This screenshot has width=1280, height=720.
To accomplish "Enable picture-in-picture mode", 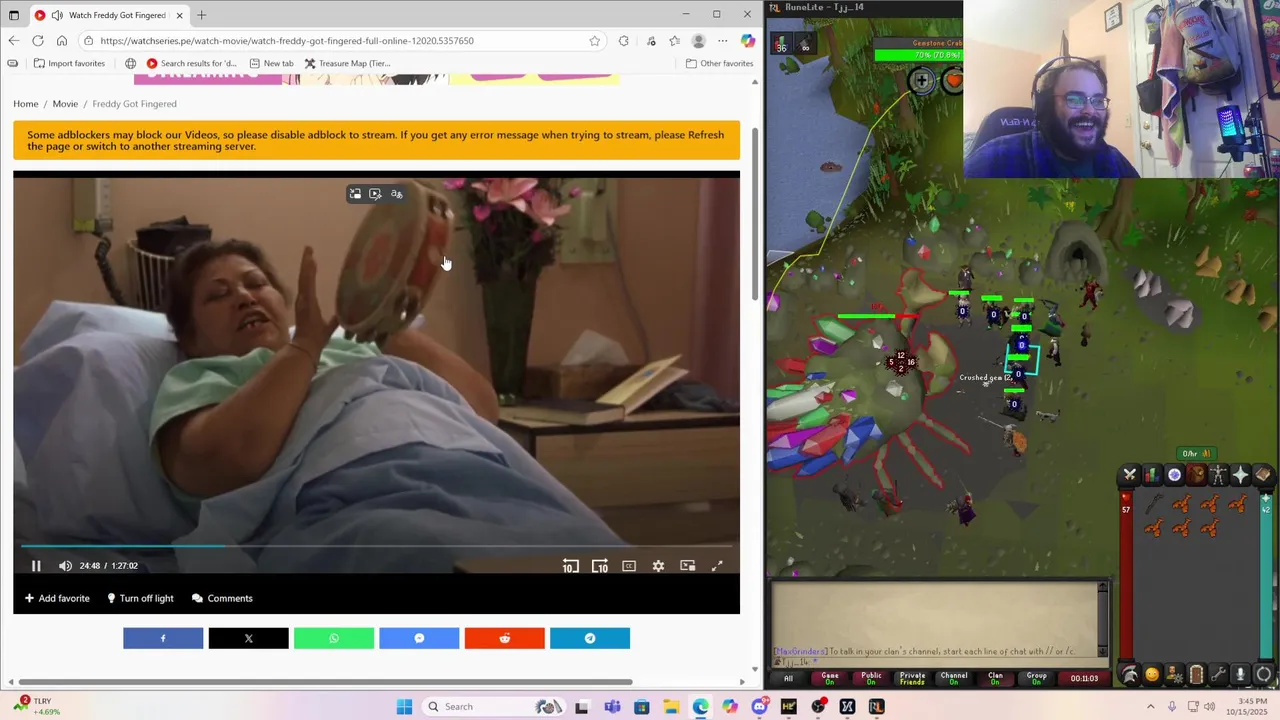I will click(688, 566).
